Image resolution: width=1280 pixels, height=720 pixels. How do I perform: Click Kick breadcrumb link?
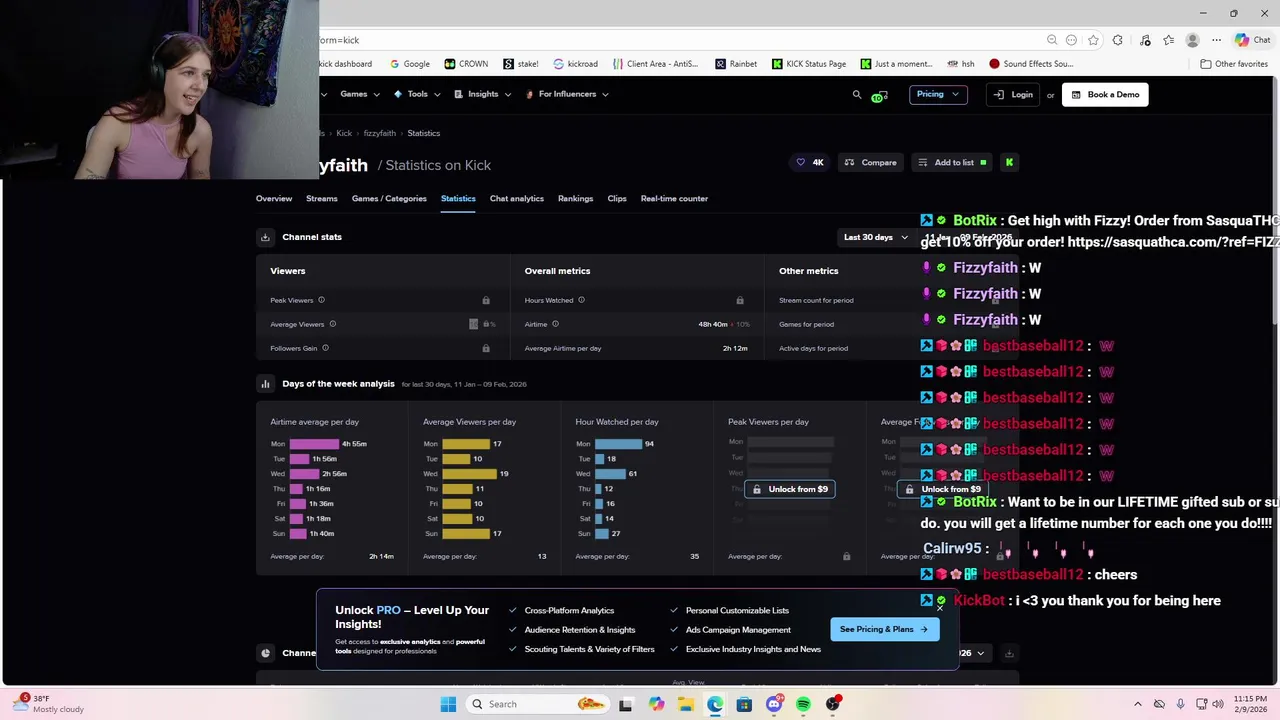pyautogui.click(x=344, y=133)
